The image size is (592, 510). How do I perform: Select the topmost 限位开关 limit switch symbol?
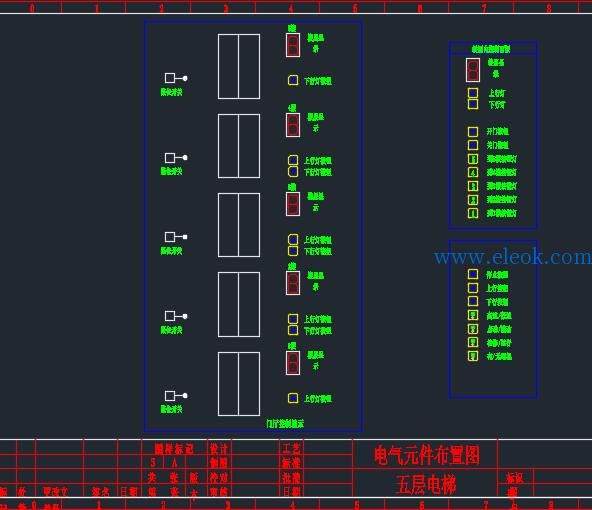[x=176, y=78]
